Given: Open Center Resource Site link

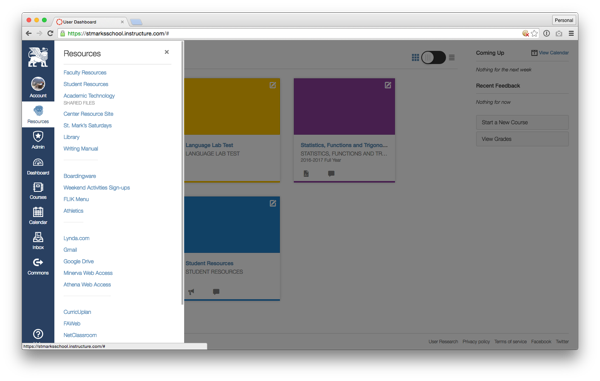Looking at the screenshot, I should (x=88, y=114).
